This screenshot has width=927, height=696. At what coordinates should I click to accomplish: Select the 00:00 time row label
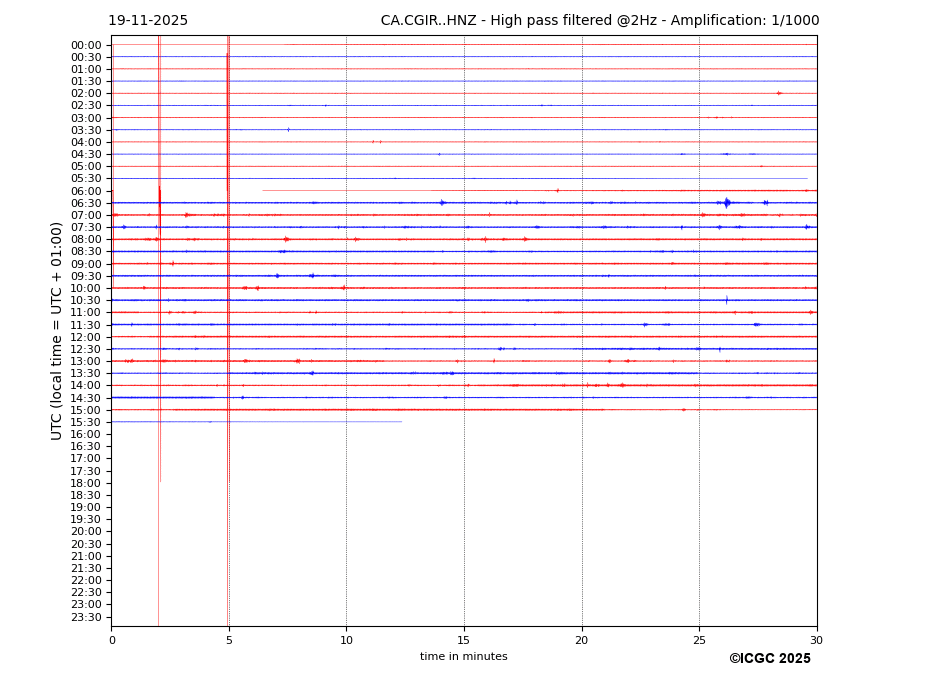[x=86, y=45]
